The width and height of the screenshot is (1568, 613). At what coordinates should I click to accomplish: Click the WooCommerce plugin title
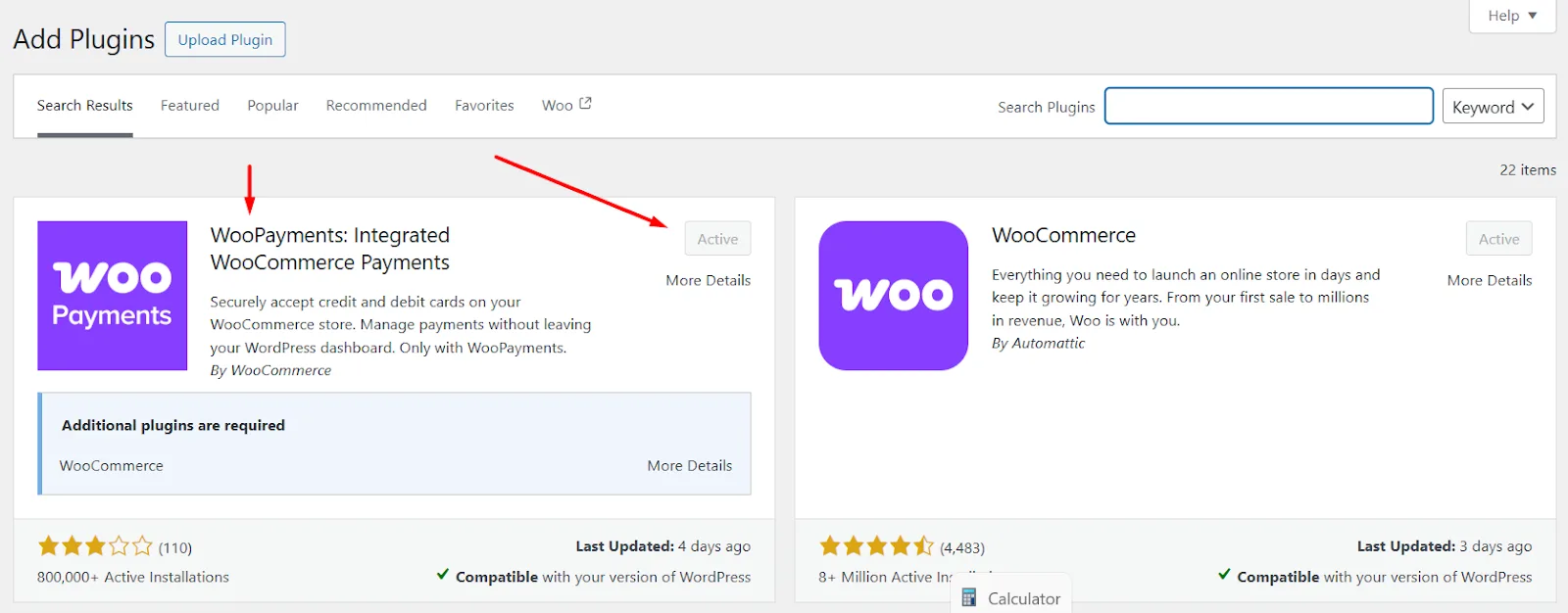[1063, 236]
